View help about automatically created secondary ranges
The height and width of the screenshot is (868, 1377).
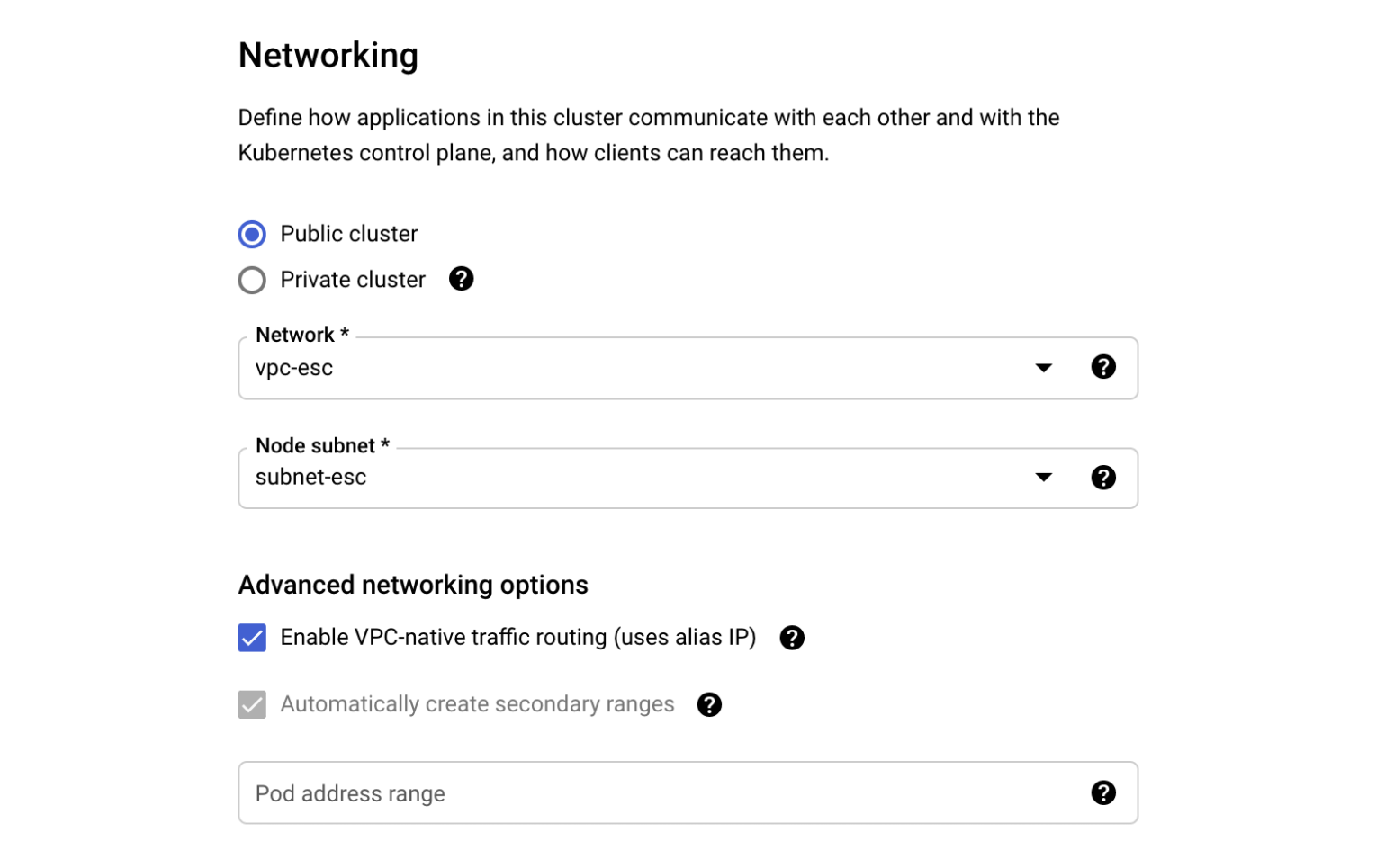click(x=709, y=704)
